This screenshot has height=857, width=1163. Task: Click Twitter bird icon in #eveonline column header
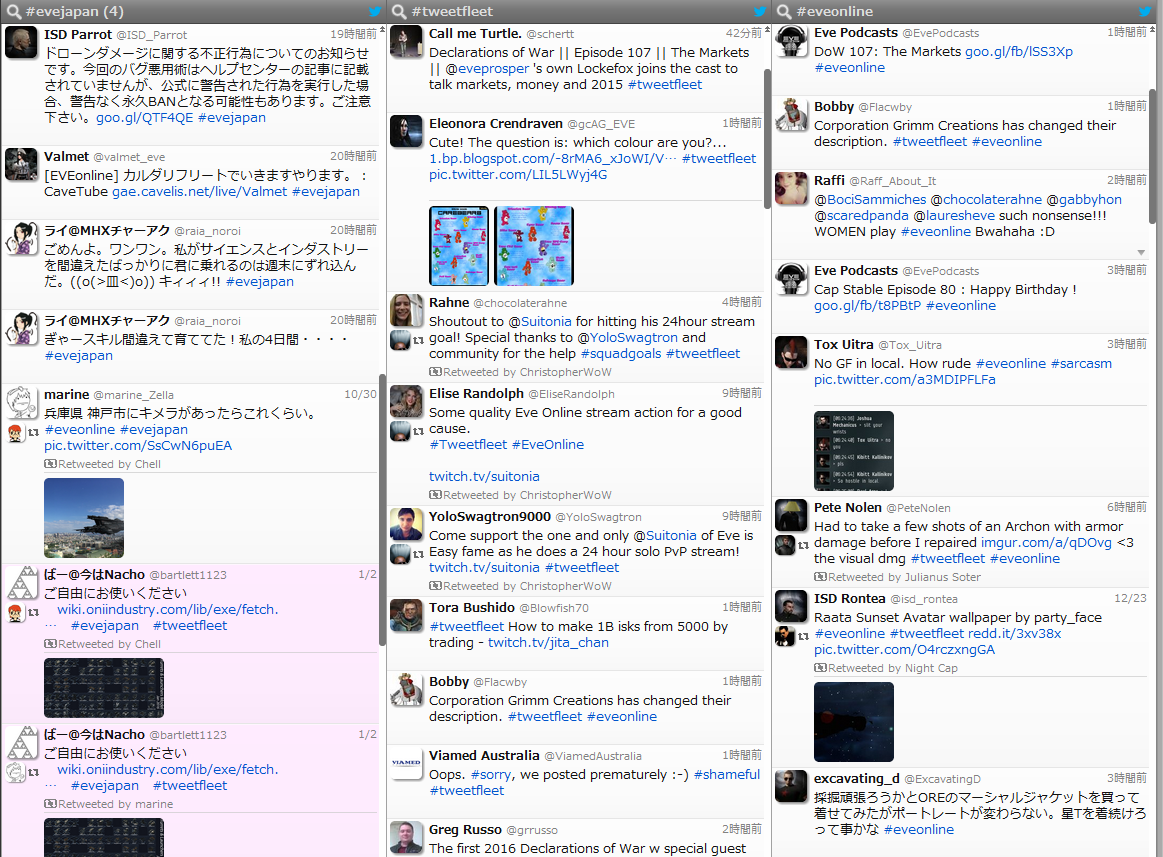[x=1145, y=11]
